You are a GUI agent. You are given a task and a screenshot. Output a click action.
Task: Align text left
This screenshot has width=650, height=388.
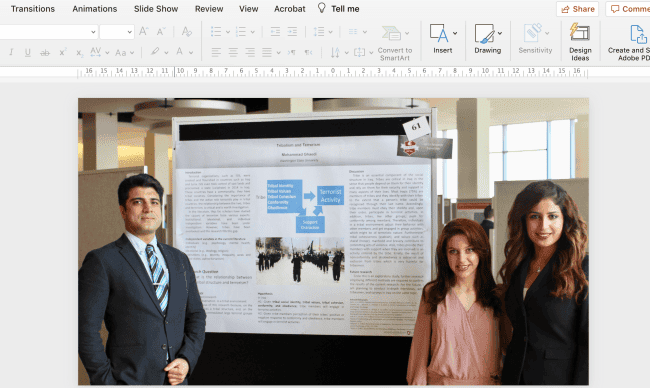[216, 52]
